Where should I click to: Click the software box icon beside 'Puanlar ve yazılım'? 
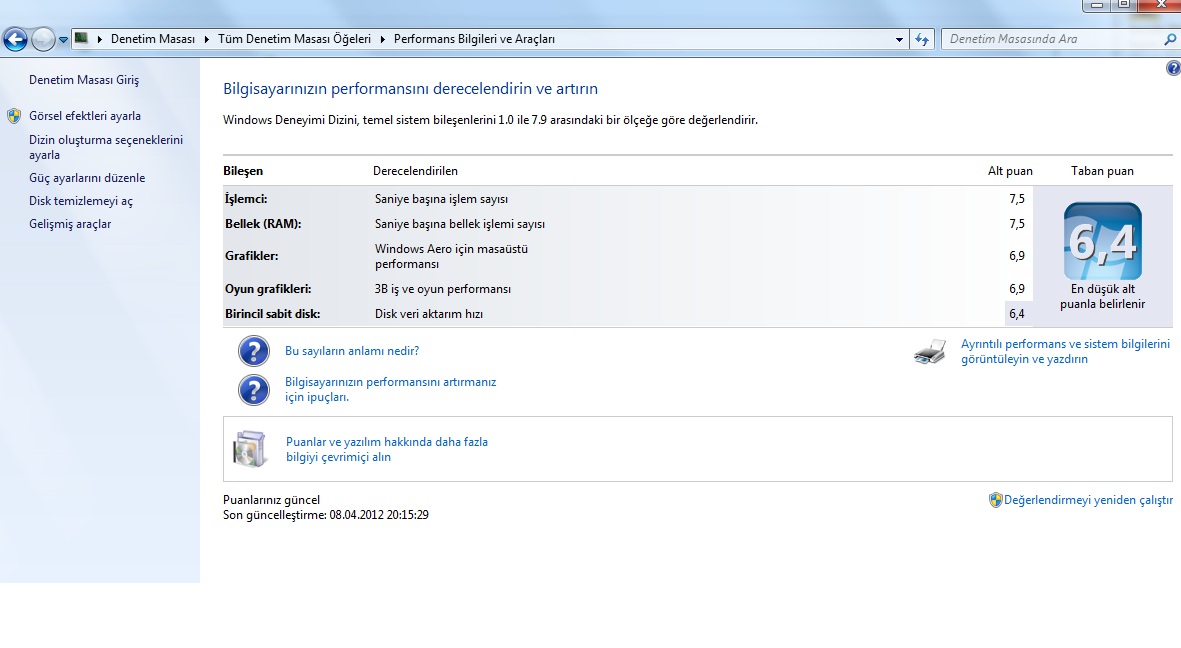pos(250,449)
